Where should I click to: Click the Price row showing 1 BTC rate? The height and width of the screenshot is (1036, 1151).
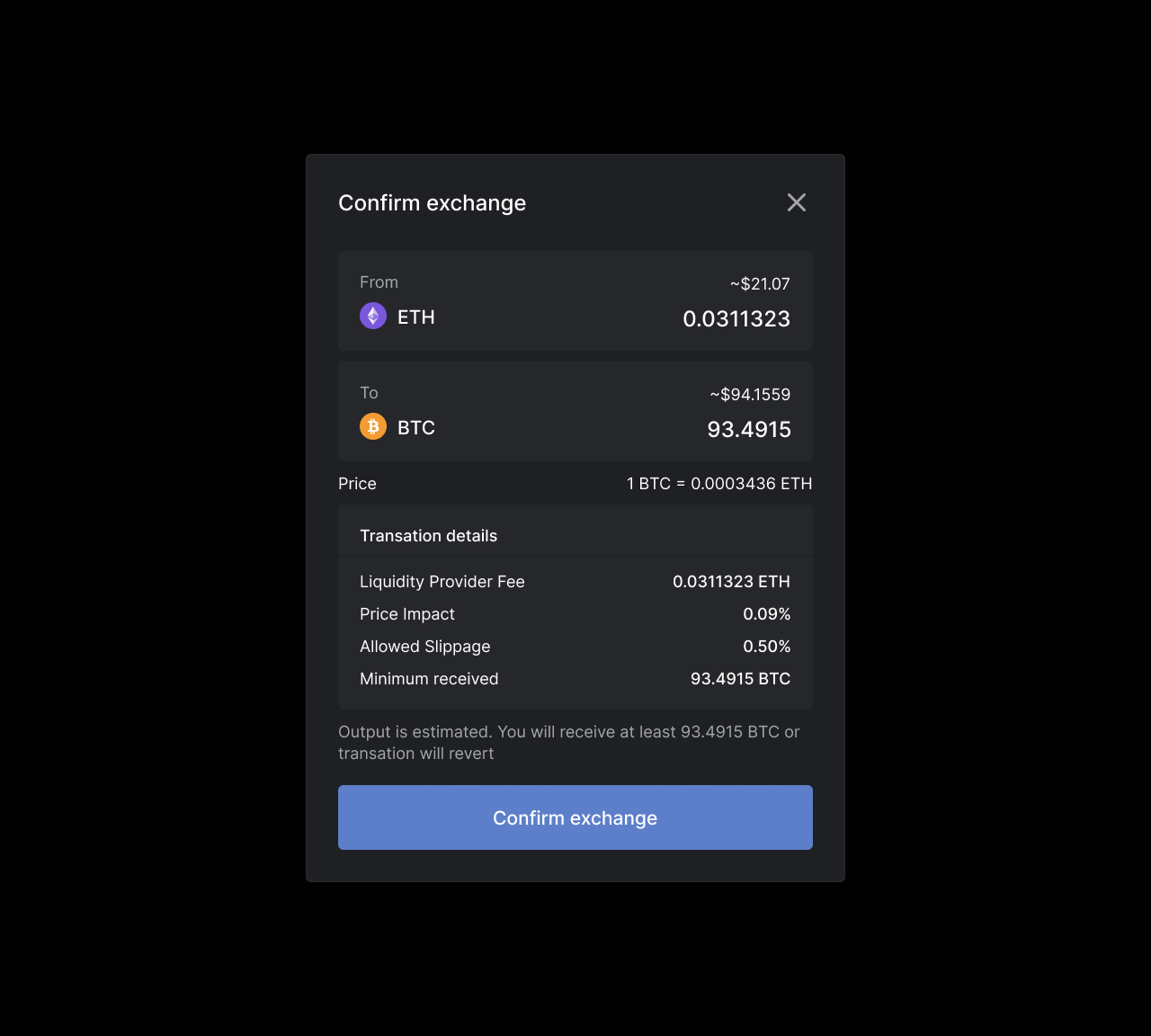tap(575, 483)
